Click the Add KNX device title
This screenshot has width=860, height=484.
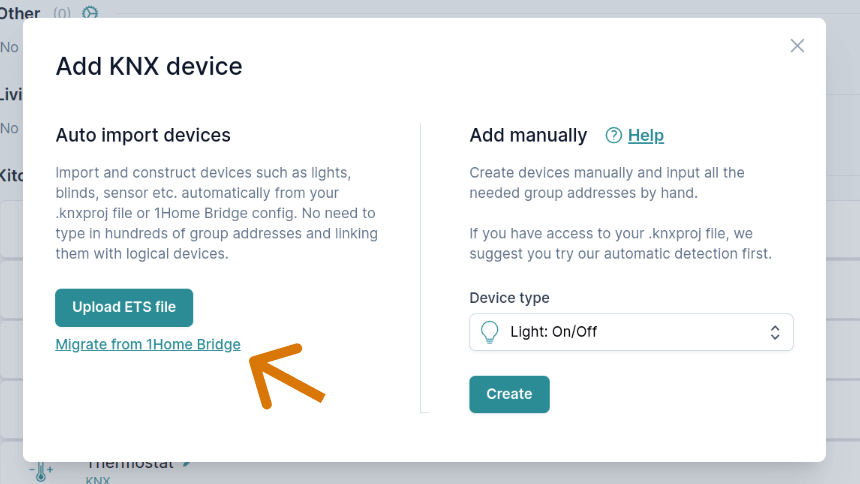coord(149,67)
